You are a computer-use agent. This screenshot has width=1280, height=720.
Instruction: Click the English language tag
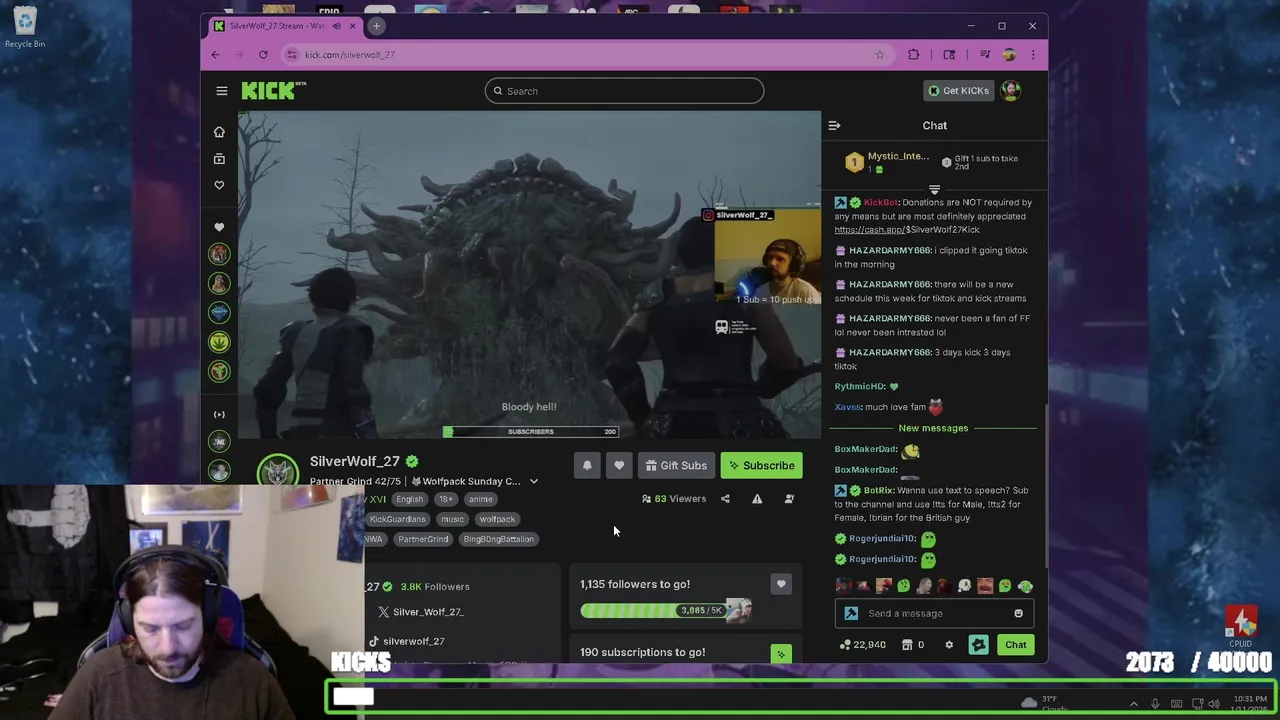[x=409, y=499]
